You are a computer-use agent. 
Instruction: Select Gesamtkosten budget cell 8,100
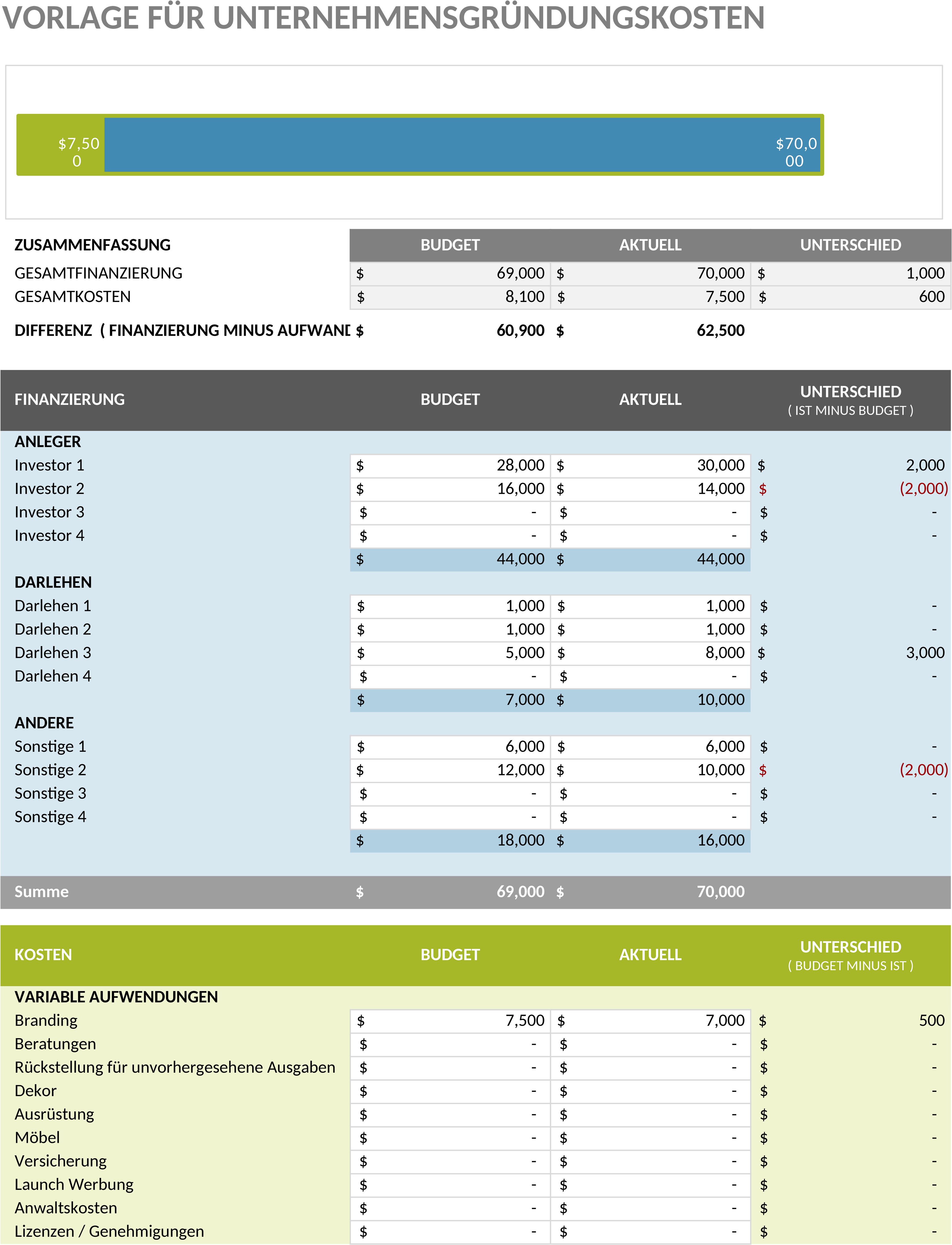coord(450,297)
